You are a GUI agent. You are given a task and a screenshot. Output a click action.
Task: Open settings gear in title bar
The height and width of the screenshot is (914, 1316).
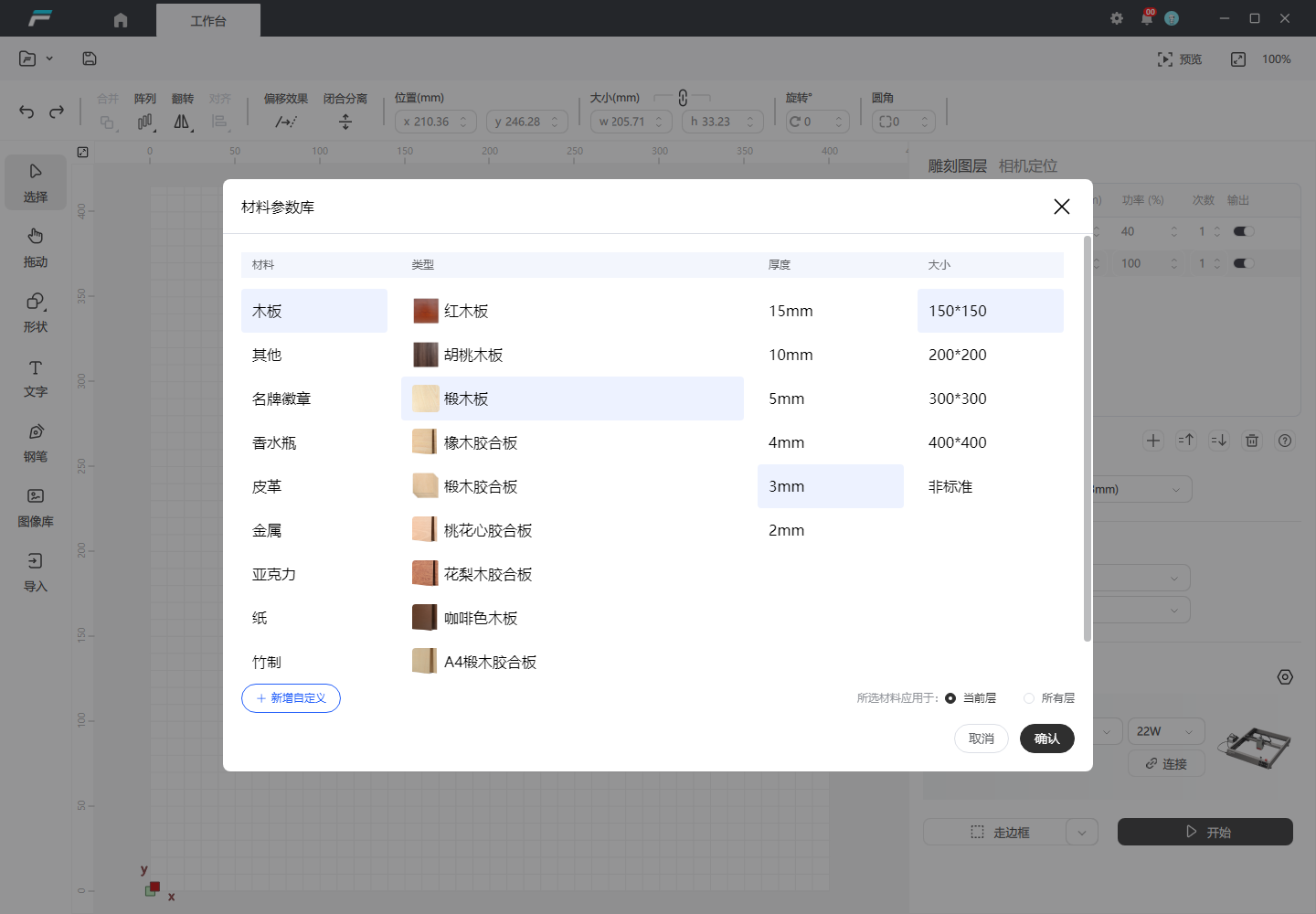point(1117,18)
